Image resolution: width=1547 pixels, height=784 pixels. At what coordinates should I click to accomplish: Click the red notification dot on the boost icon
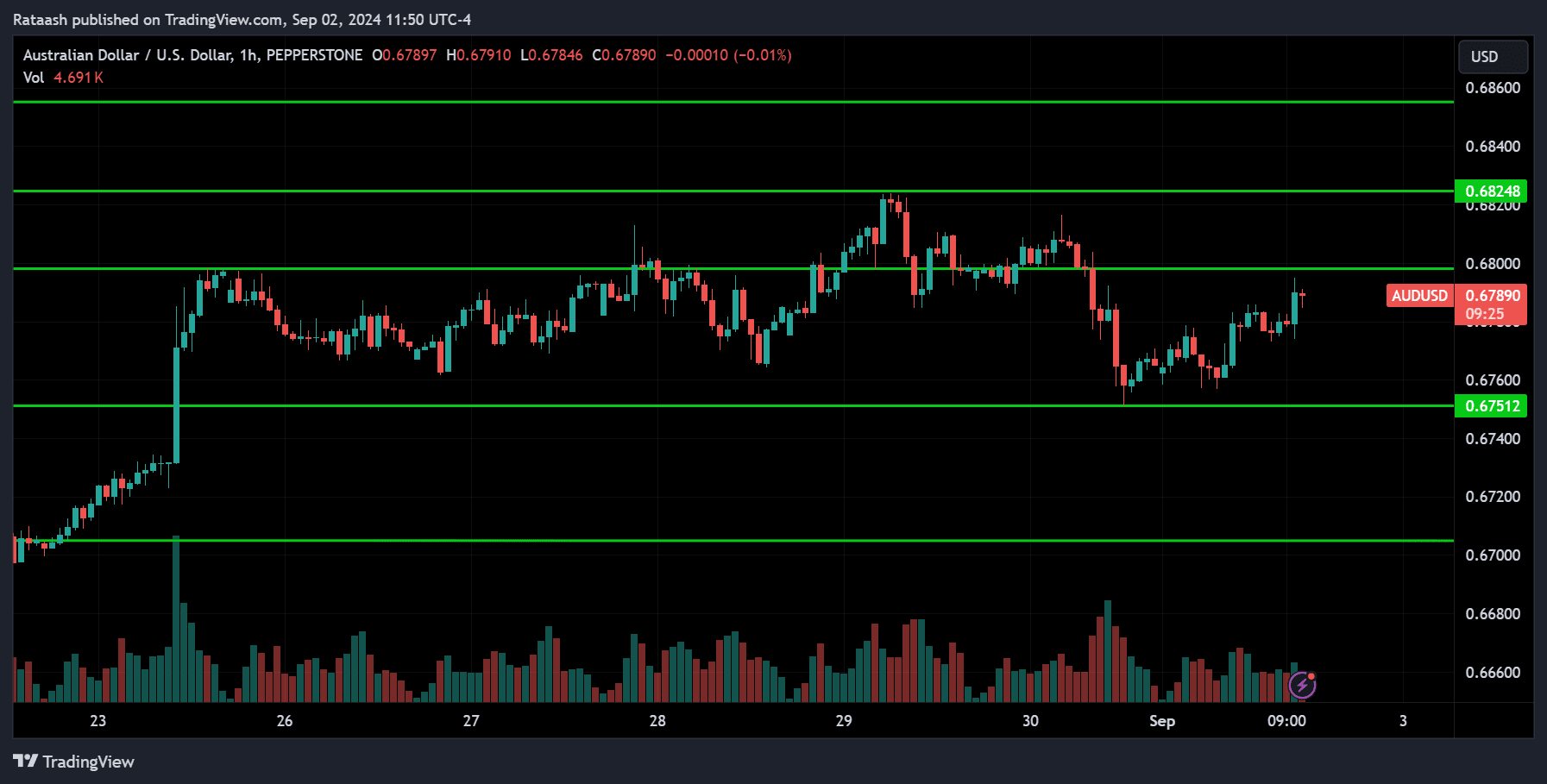(1312, 676)
